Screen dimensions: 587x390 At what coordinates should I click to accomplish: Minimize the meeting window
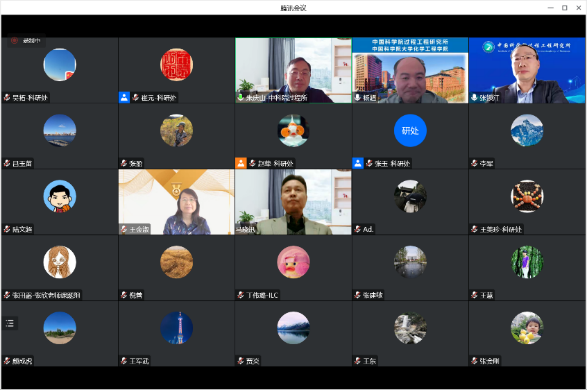tap(551, 7)
